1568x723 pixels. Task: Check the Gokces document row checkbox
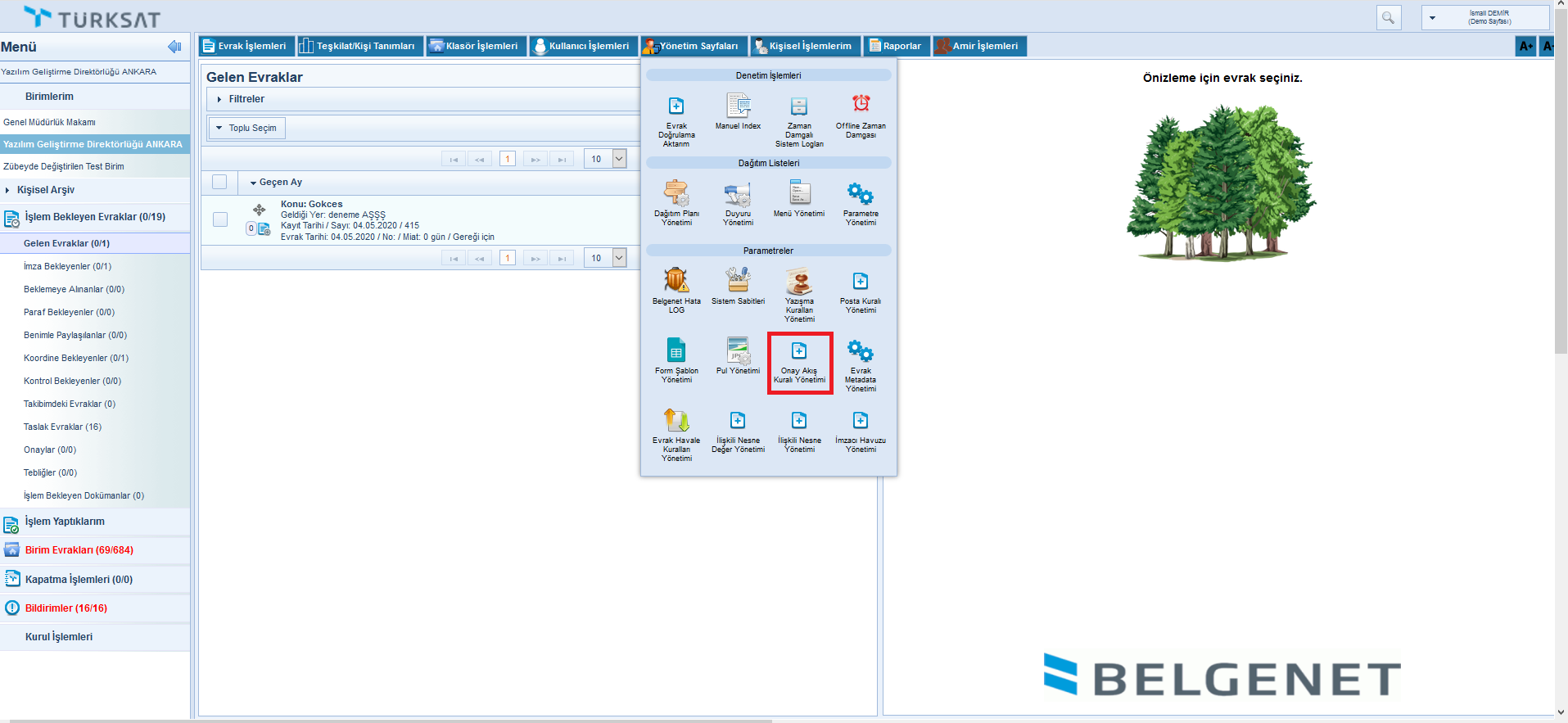coord(220,219)
